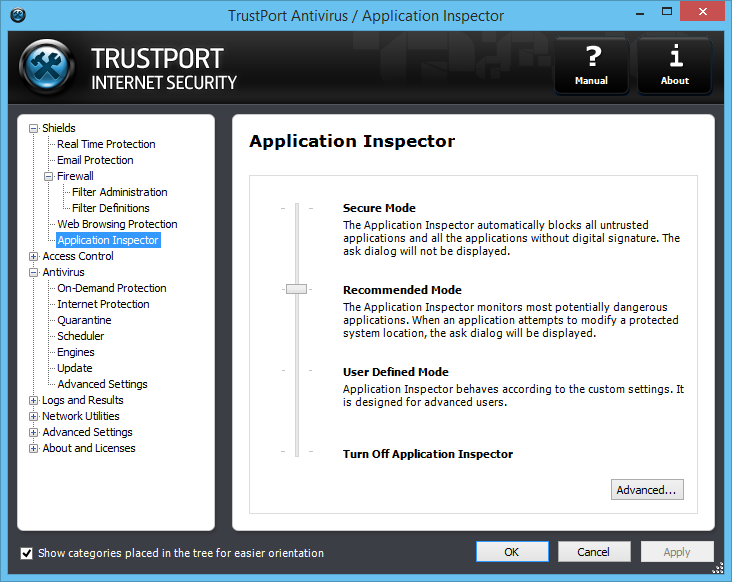This screenshot has height=582, width=732.
Task: Expand the About and Licenses node
Action: [x=34, y=449]
